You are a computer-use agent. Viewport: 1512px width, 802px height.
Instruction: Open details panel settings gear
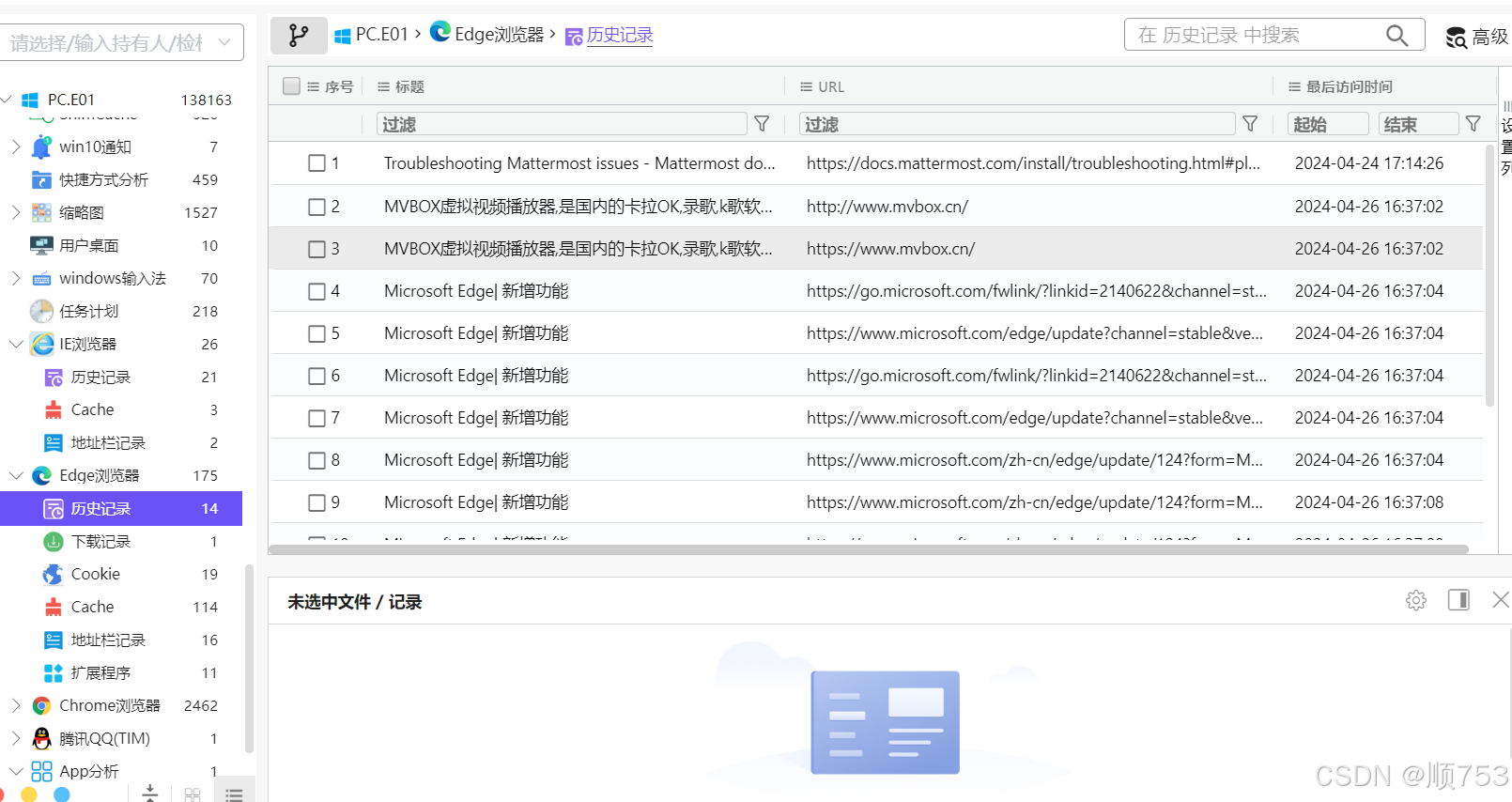[1416, 600]
